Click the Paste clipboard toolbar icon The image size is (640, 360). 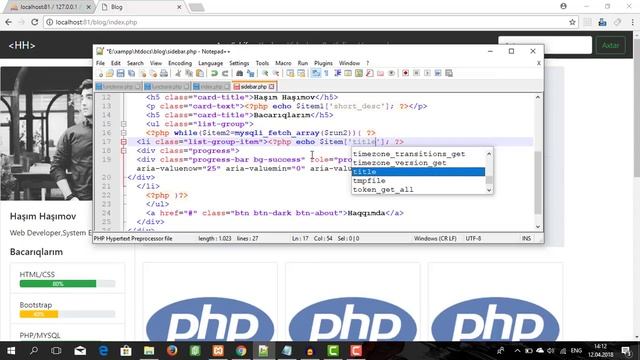pos(200,73)
